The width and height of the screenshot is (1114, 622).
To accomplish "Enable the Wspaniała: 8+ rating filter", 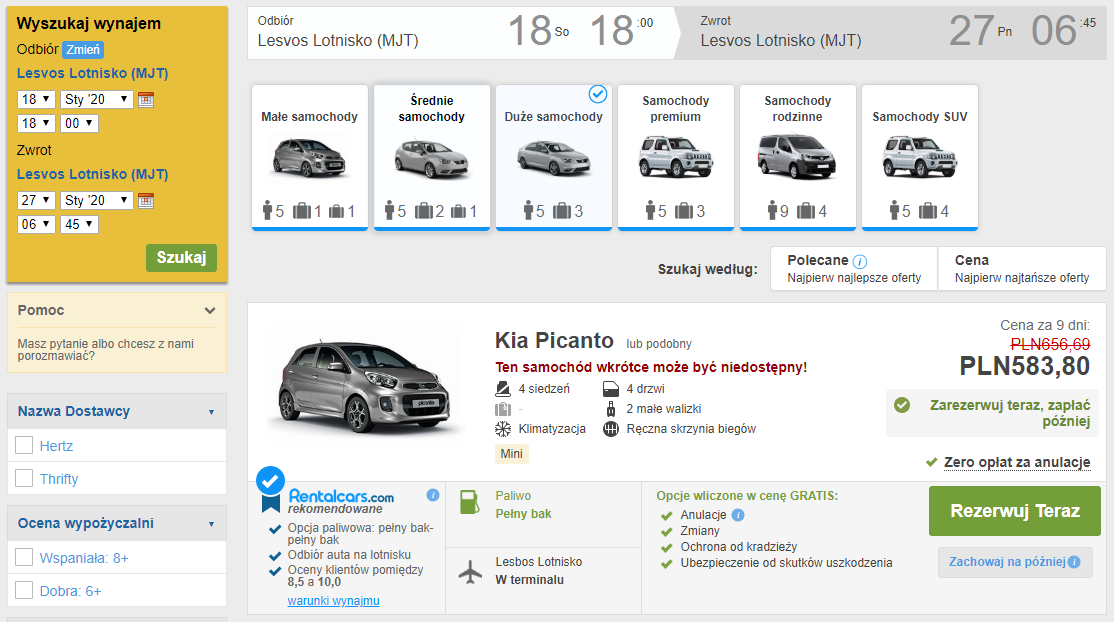I will (x=24, y=557).
